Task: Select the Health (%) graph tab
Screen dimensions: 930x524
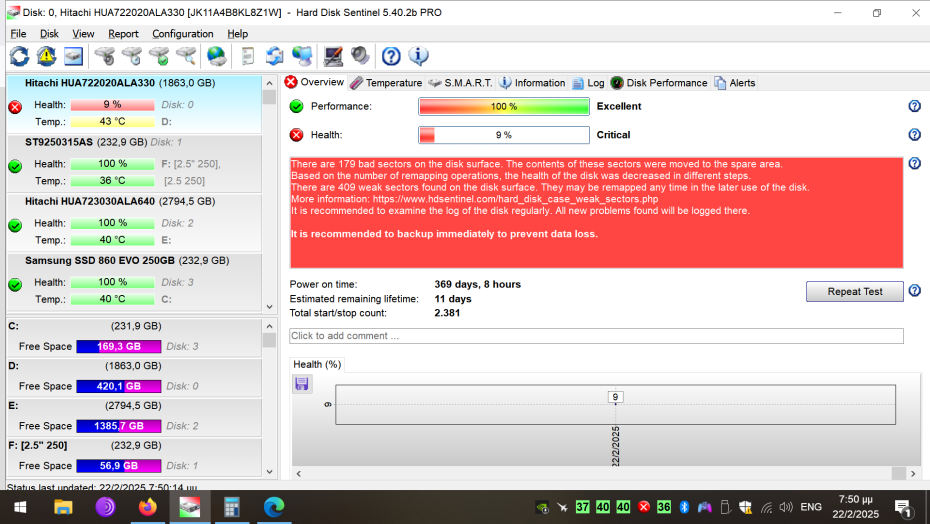Action: (x=317, y=364)
